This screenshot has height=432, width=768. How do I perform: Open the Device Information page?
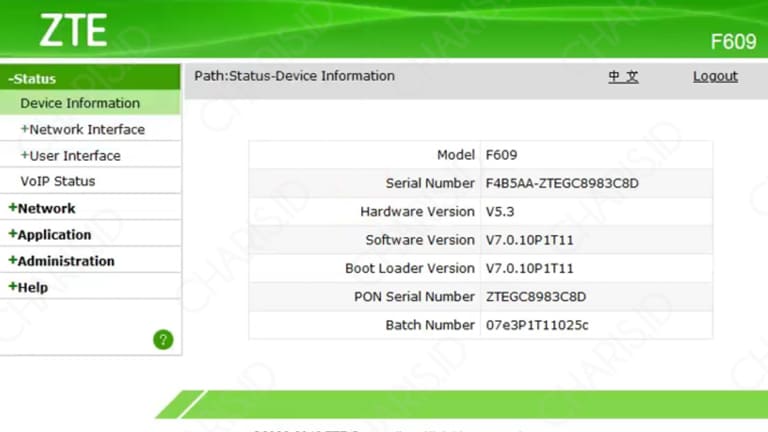[x=80, y=103]
